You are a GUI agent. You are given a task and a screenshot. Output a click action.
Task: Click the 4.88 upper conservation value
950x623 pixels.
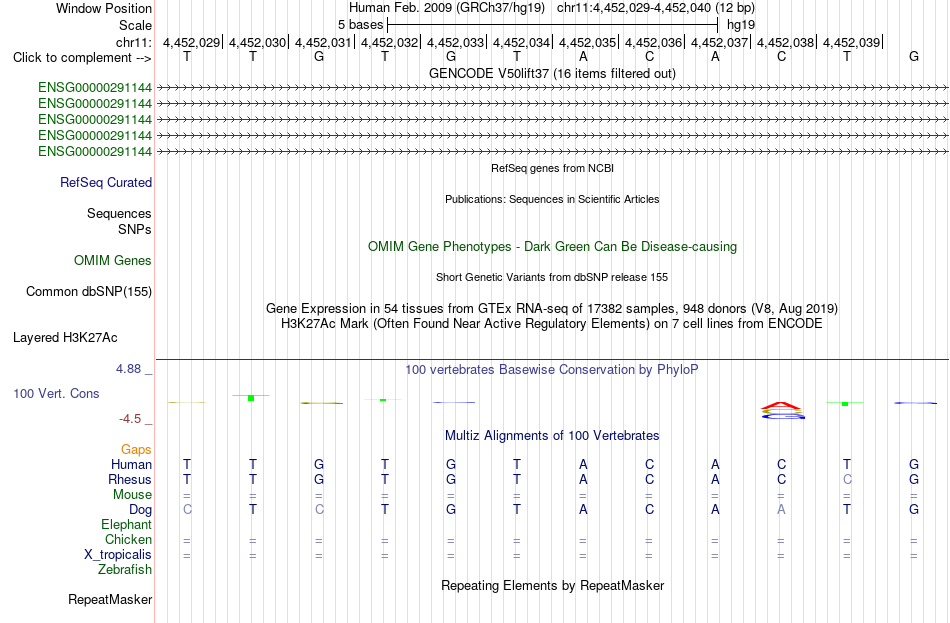coord(128,368)
